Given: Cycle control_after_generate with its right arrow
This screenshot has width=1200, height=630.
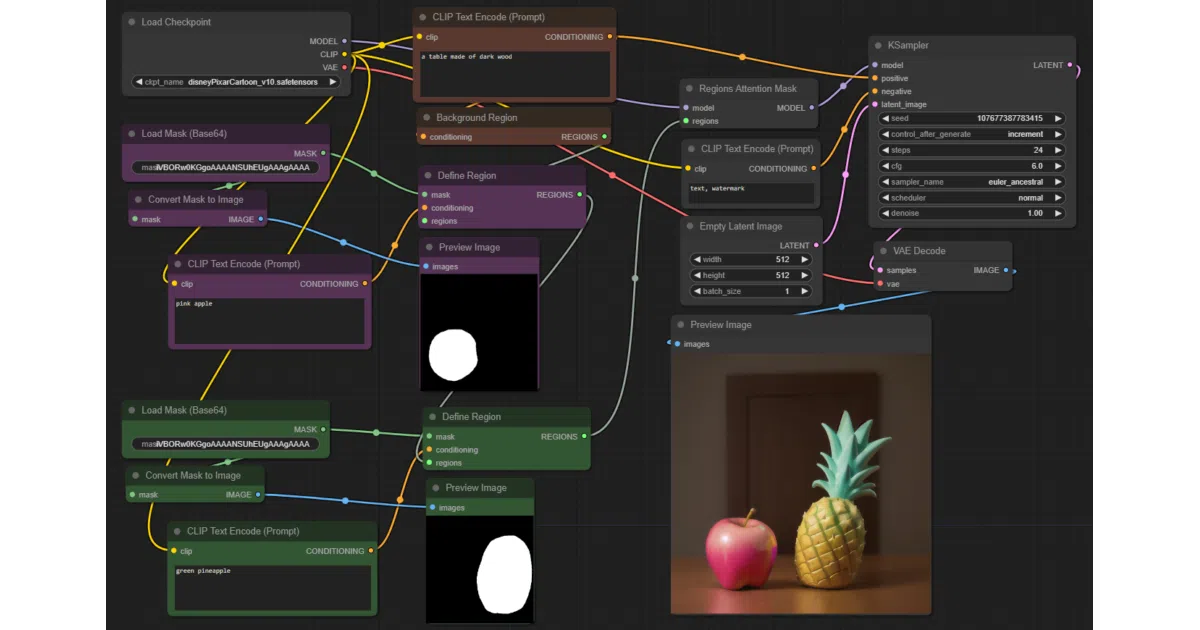Looking at the screenshot, I should pyautogui.click(x=1058, y=134).
